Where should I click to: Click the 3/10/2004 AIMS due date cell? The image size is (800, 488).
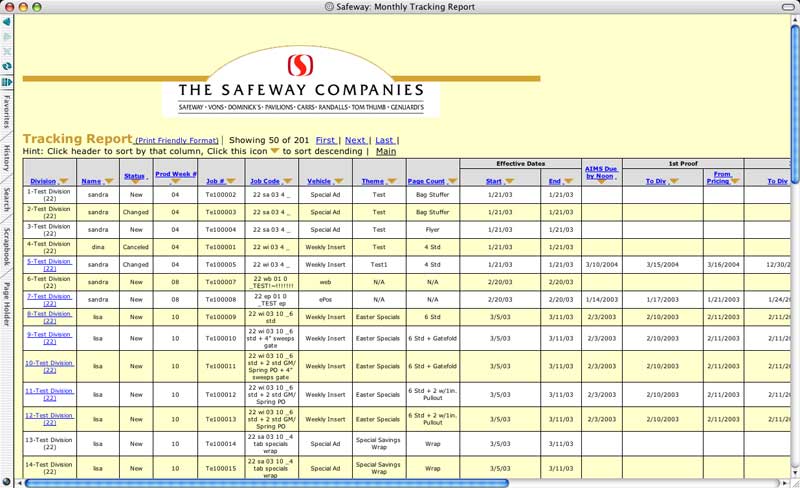[602, 264]
